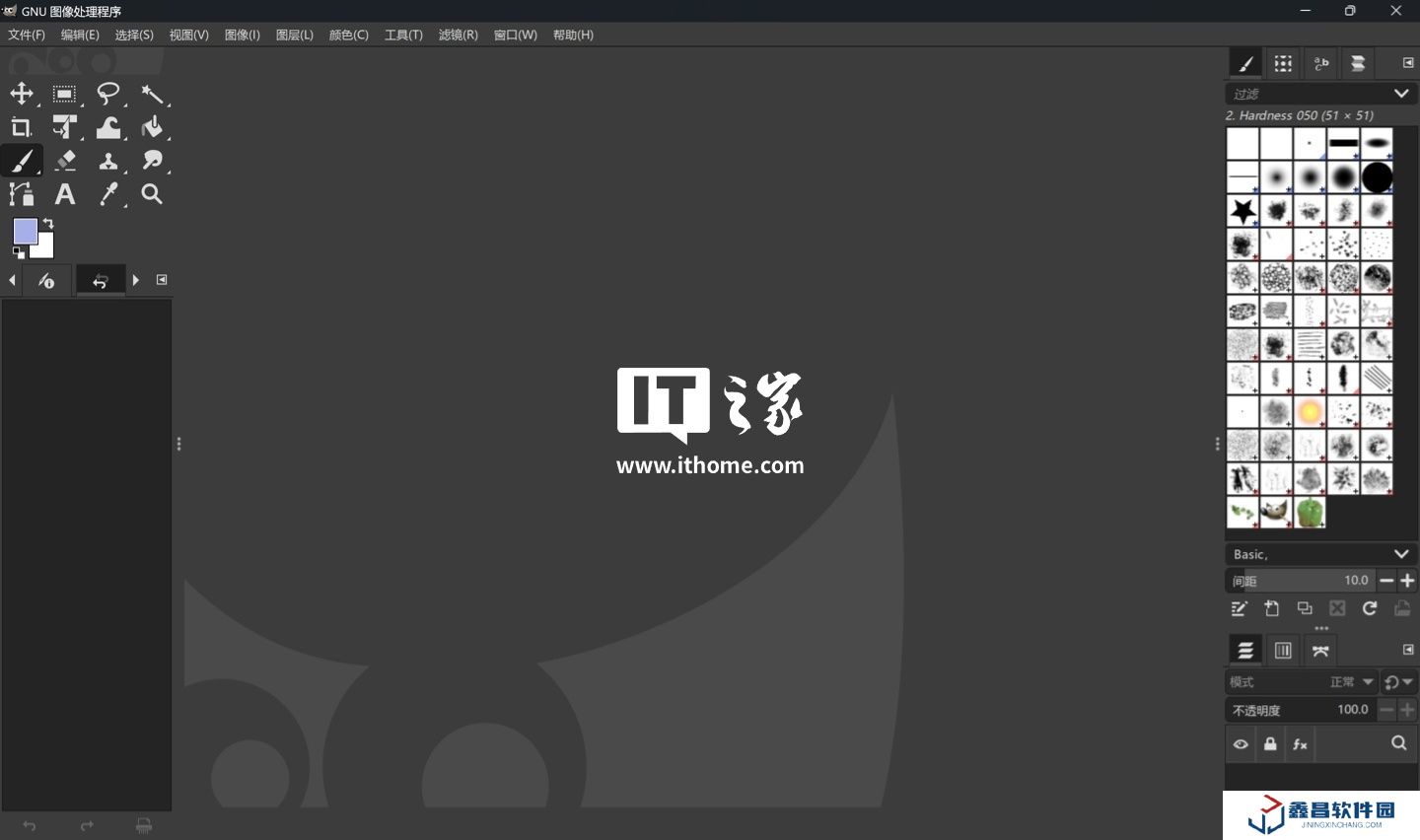The height and width of the screenshot is (840, 1420).
Task: Open the 图层(L) layer menu
Action: click(294, 35)
